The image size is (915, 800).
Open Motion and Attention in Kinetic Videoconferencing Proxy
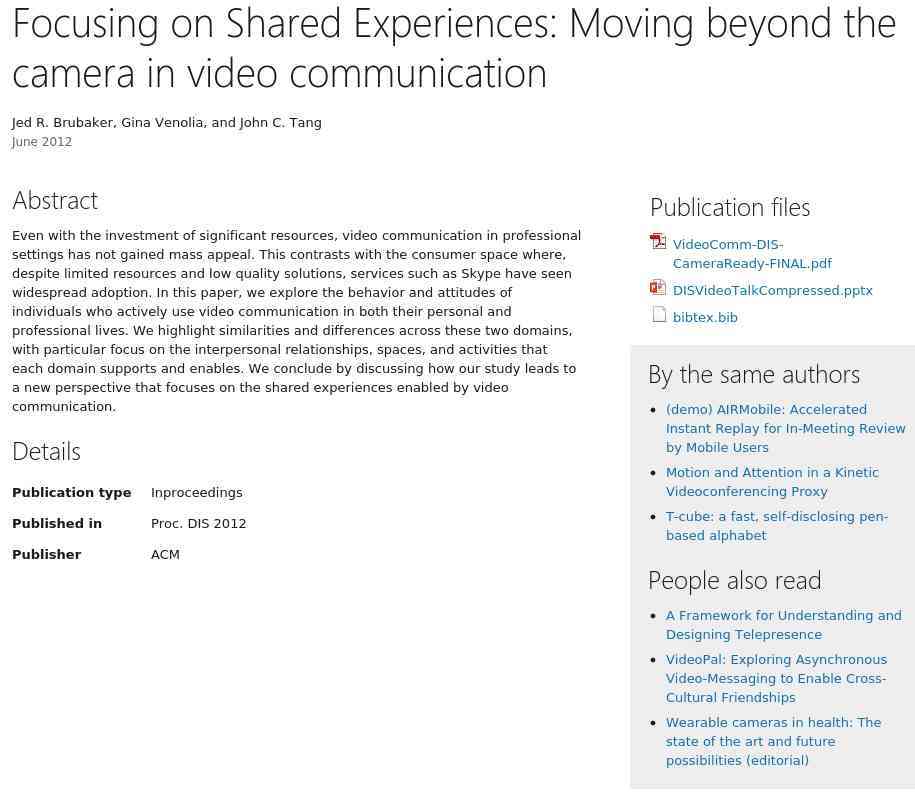[x=772, y=482]
